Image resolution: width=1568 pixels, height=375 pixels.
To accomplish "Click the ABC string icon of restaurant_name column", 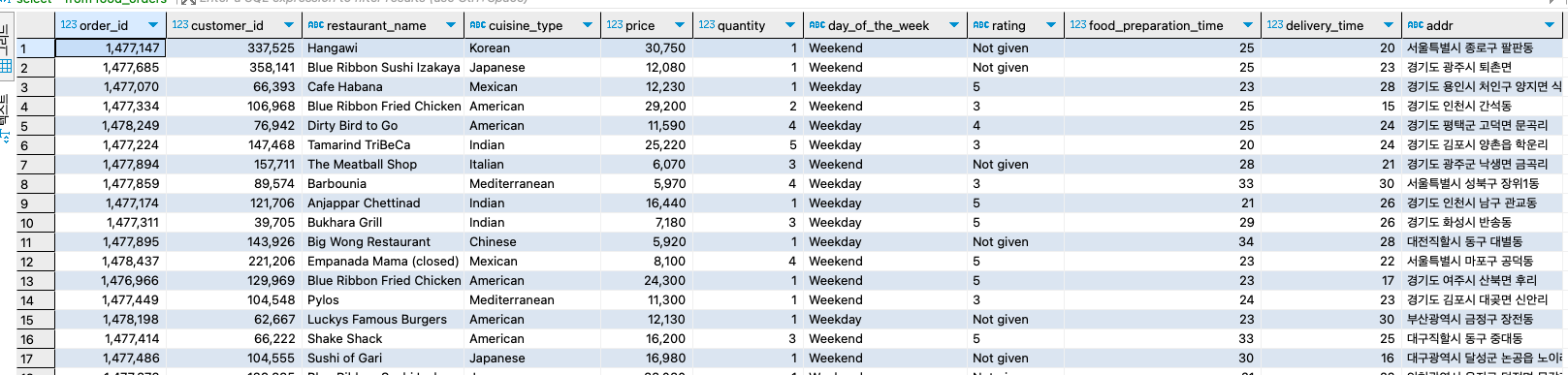I will [x=315, y=25].
